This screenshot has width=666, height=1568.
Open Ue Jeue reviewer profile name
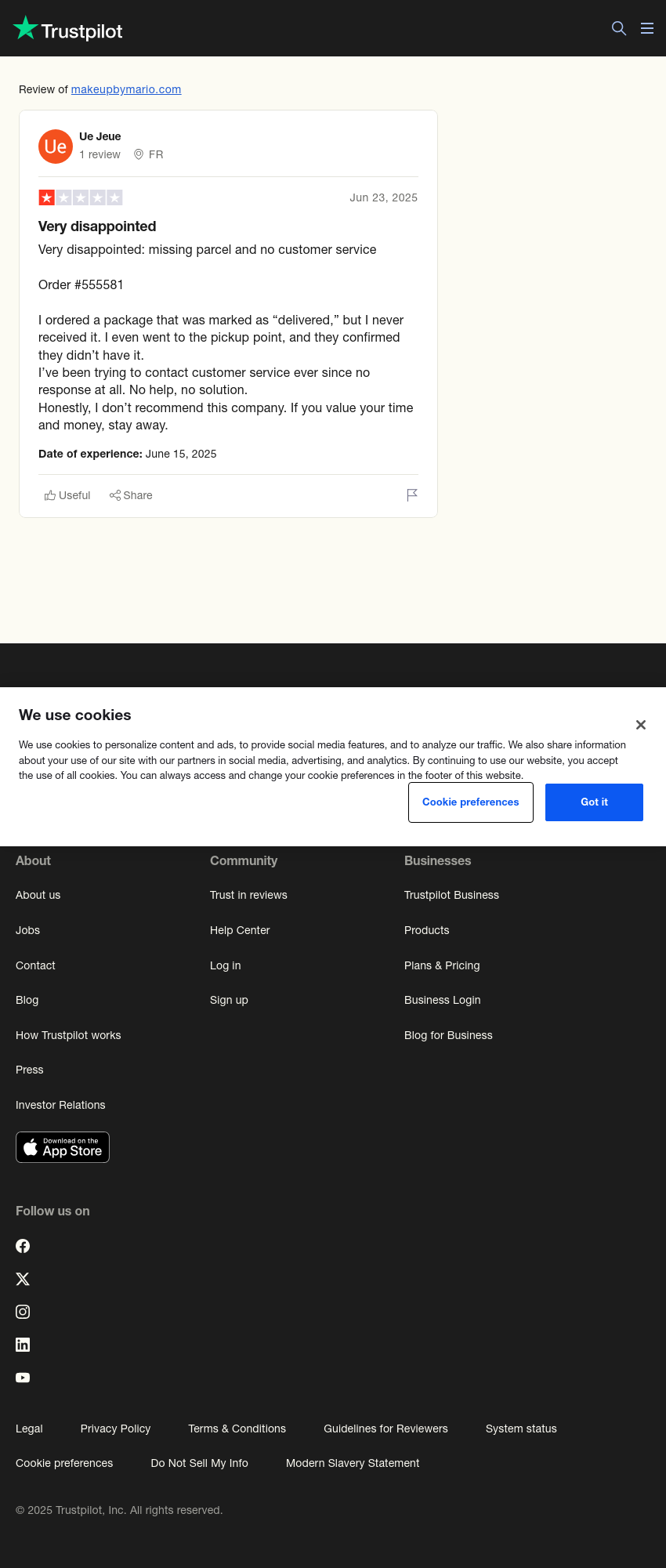coord(100,136)
